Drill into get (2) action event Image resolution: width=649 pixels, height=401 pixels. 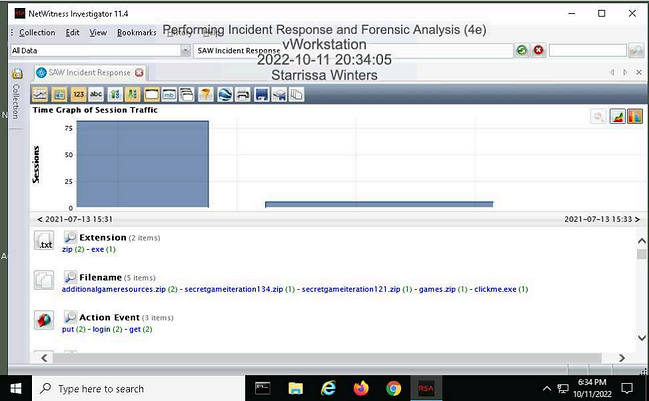[141, 329]
